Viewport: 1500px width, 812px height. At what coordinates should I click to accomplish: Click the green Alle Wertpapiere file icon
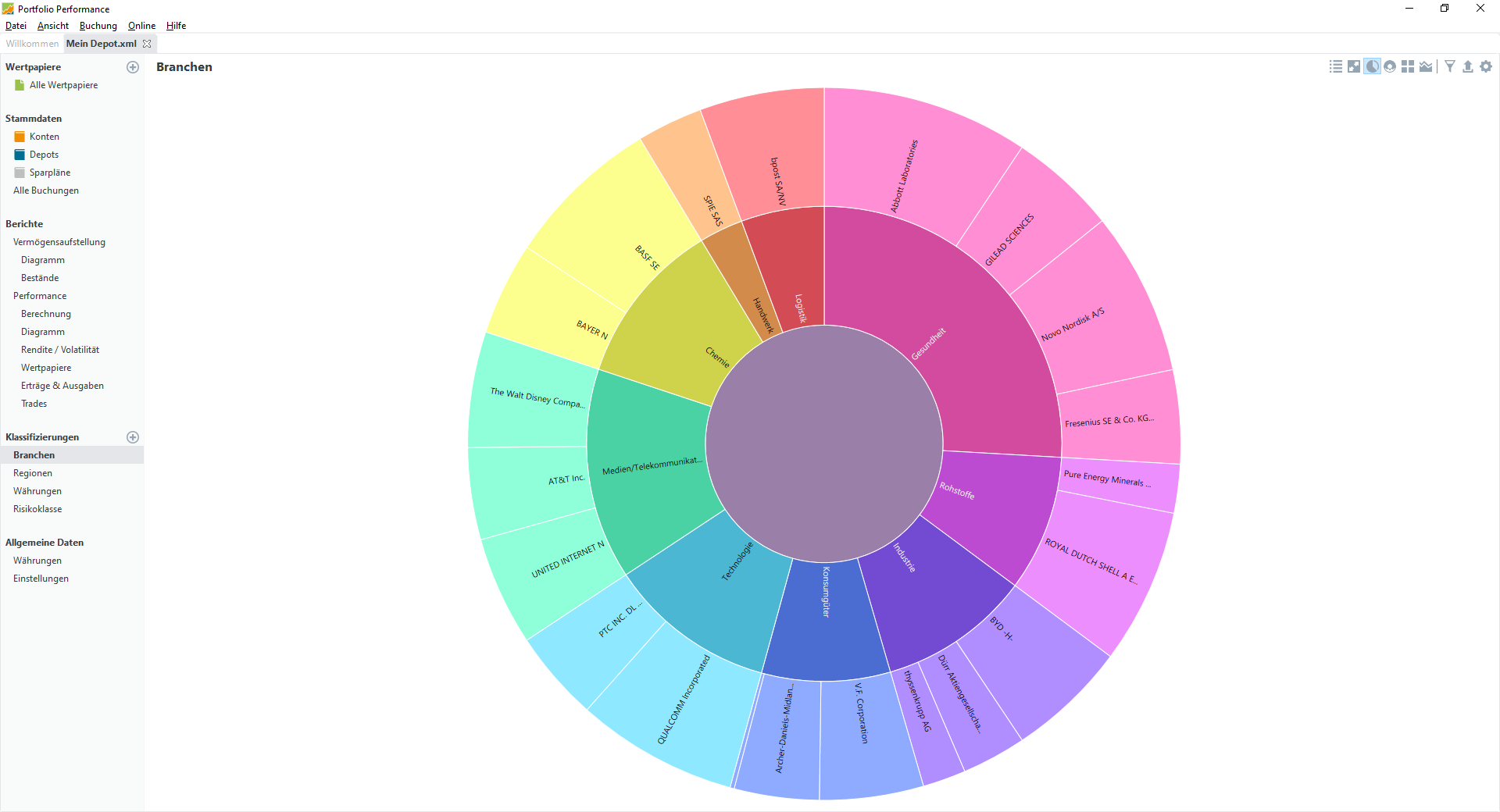20,85
